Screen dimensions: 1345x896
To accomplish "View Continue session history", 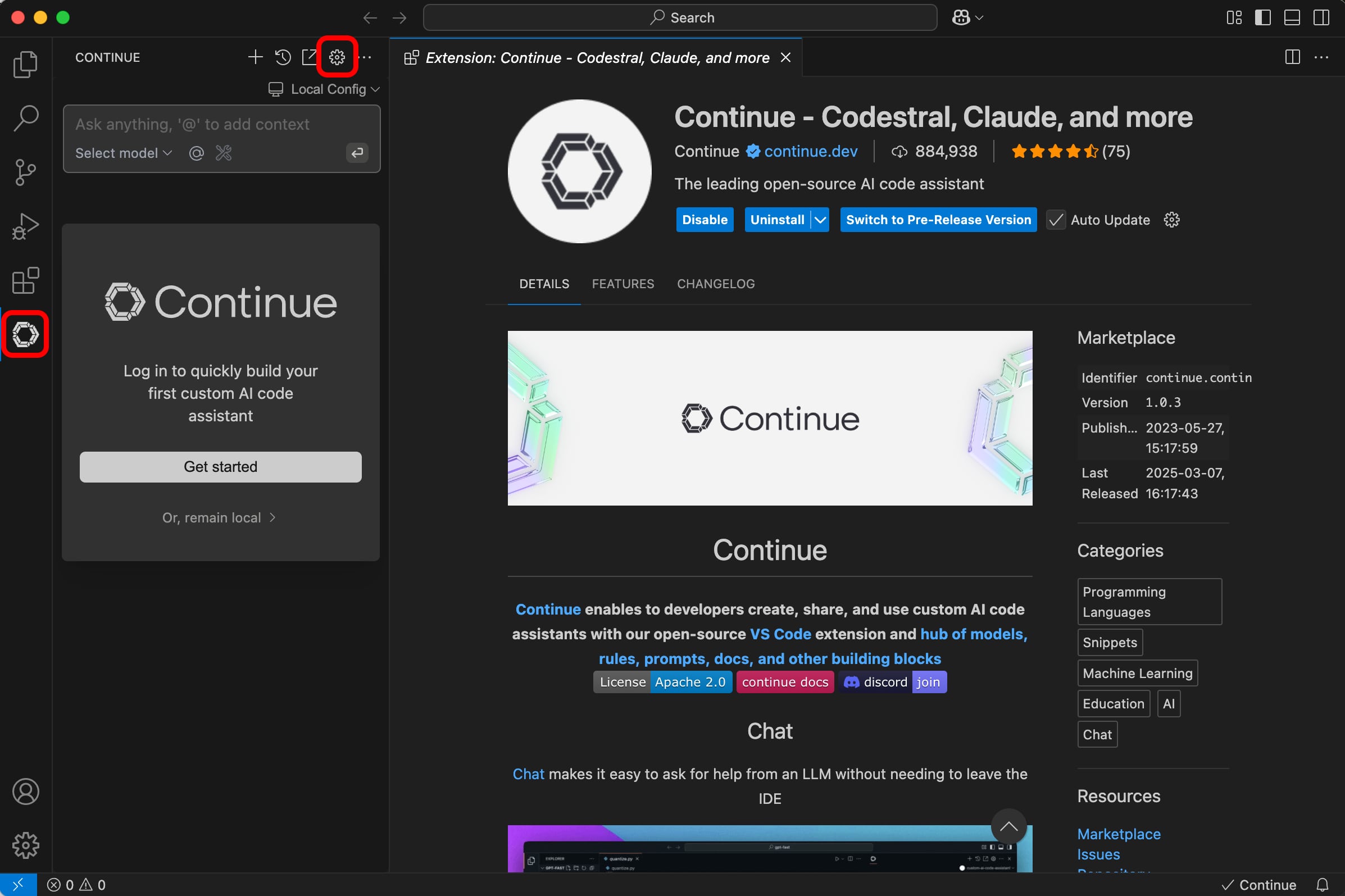I will click(283, 57).
